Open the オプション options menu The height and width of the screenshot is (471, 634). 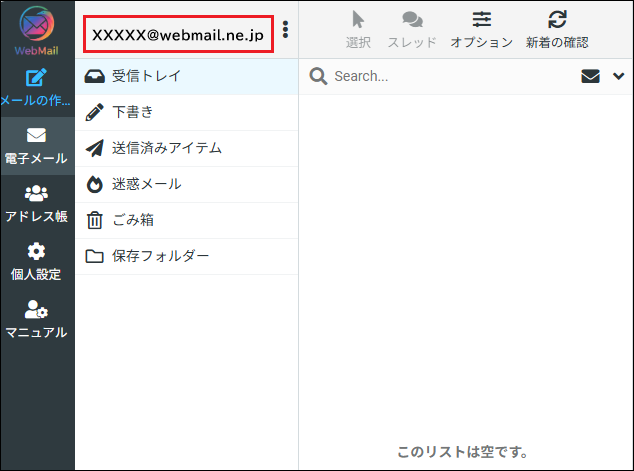click(481, 29)
